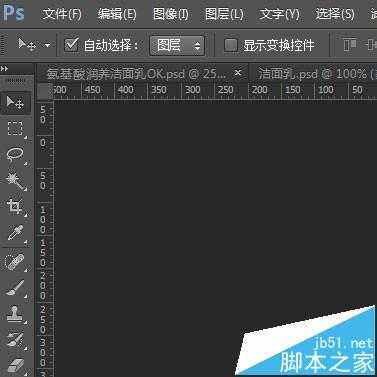This screenshot has width=377, height=377.
Task: Click the toolbox grip handle
Action: (15, 81)
